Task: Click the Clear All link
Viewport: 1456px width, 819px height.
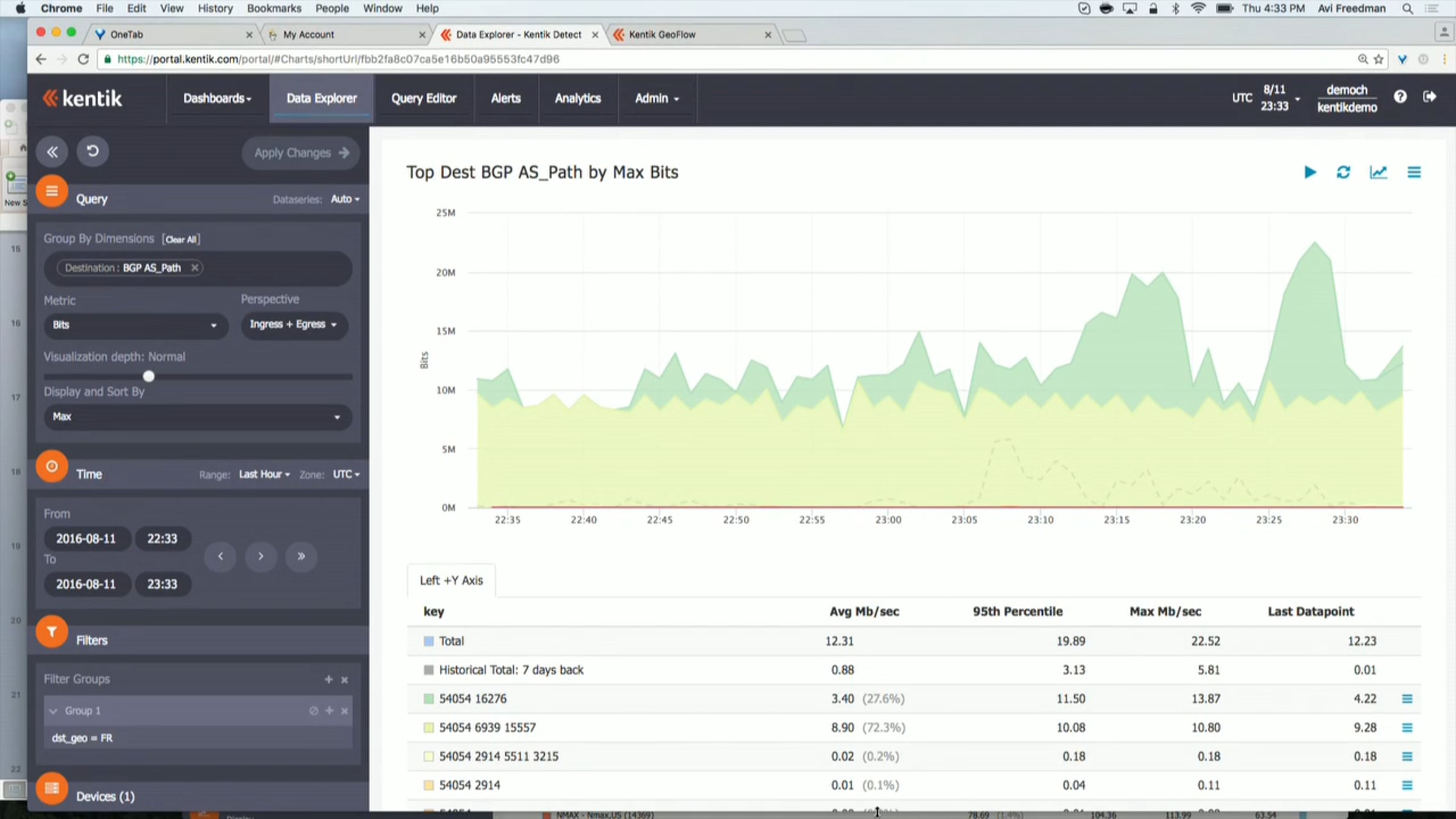Action: (x=181, y=240)
